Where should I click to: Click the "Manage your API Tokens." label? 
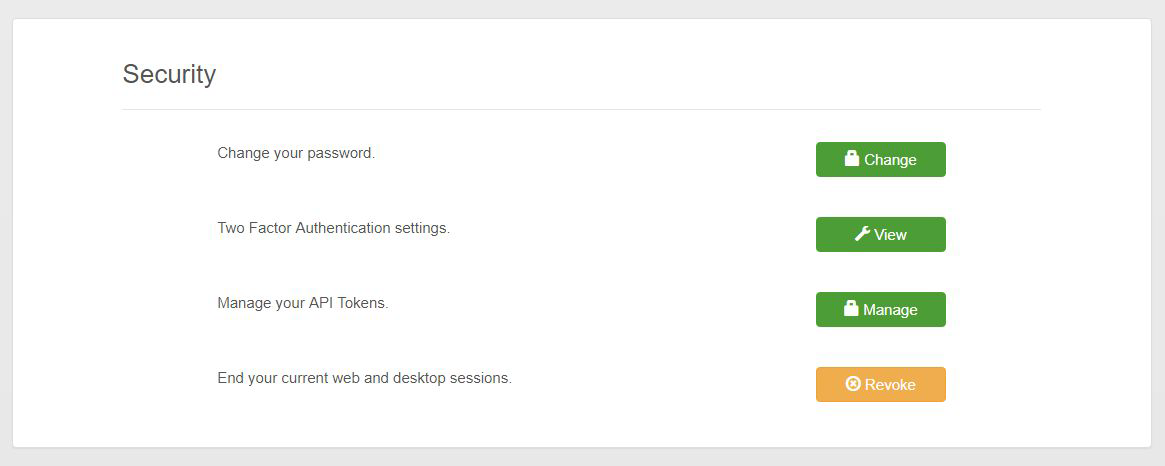302,302
